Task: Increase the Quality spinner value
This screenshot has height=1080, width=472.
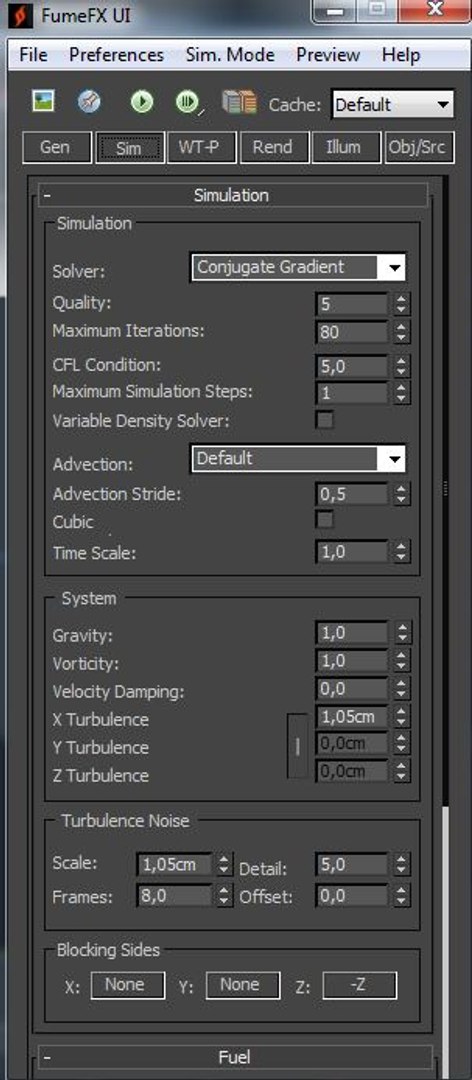Action: coord(402,298)
